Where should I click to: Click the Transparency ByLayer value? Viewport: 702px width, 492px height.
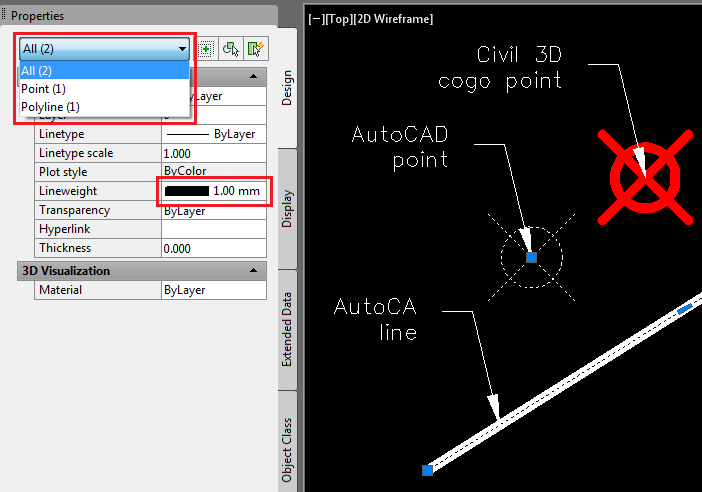(214, 210)
